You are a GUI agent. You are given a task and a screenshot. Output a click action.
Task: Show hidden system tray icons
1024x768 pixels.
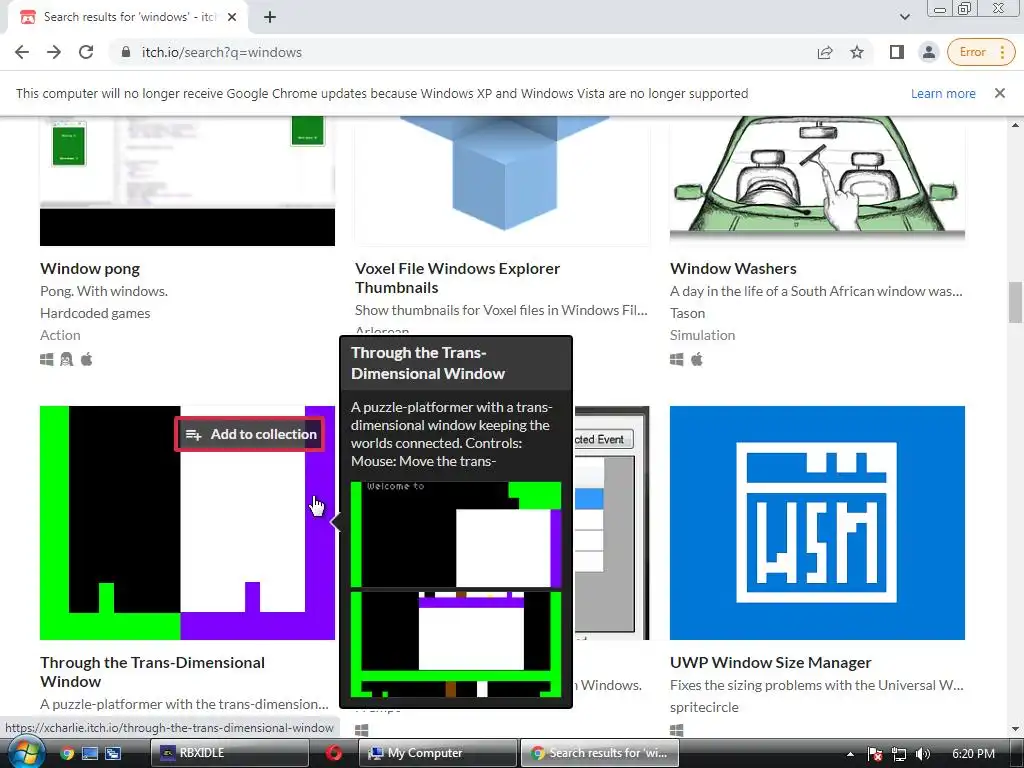coord(850,754)
